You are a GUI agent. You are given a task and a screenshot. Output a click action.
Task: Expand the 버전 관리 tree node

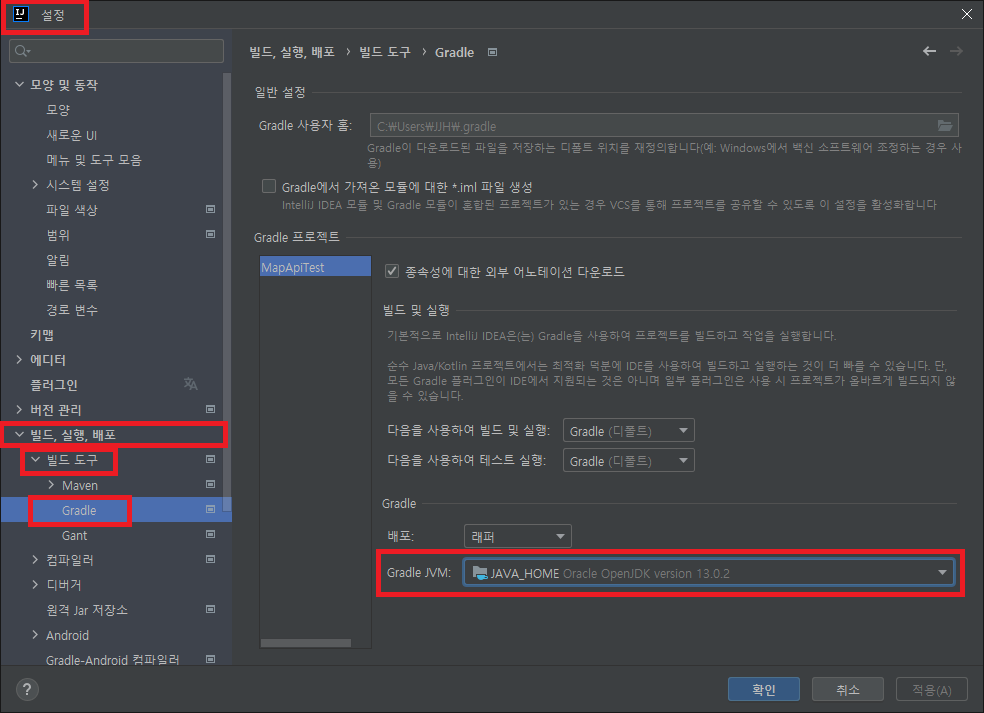(19, 409)
